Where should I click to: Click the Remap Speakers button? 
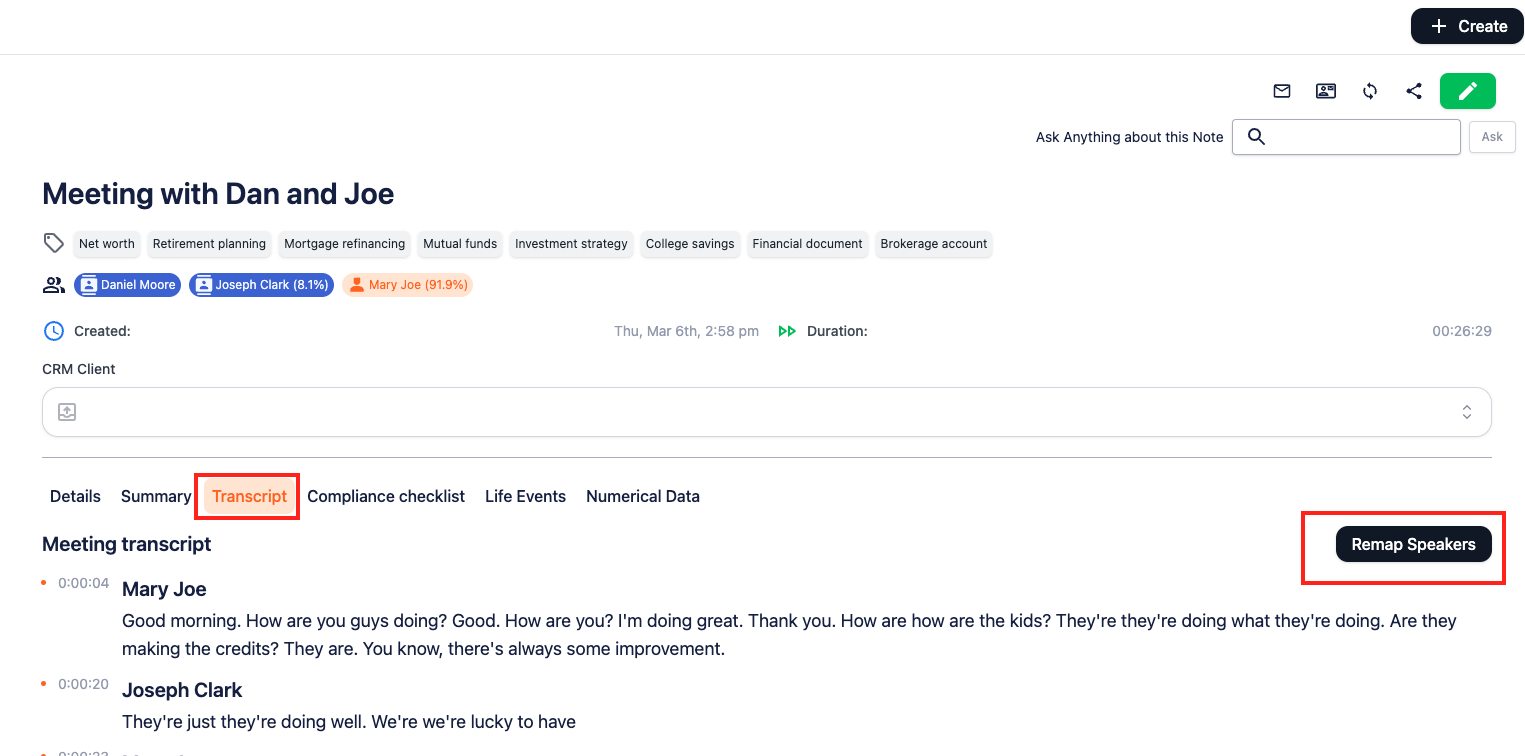[x=1413, y=545]
